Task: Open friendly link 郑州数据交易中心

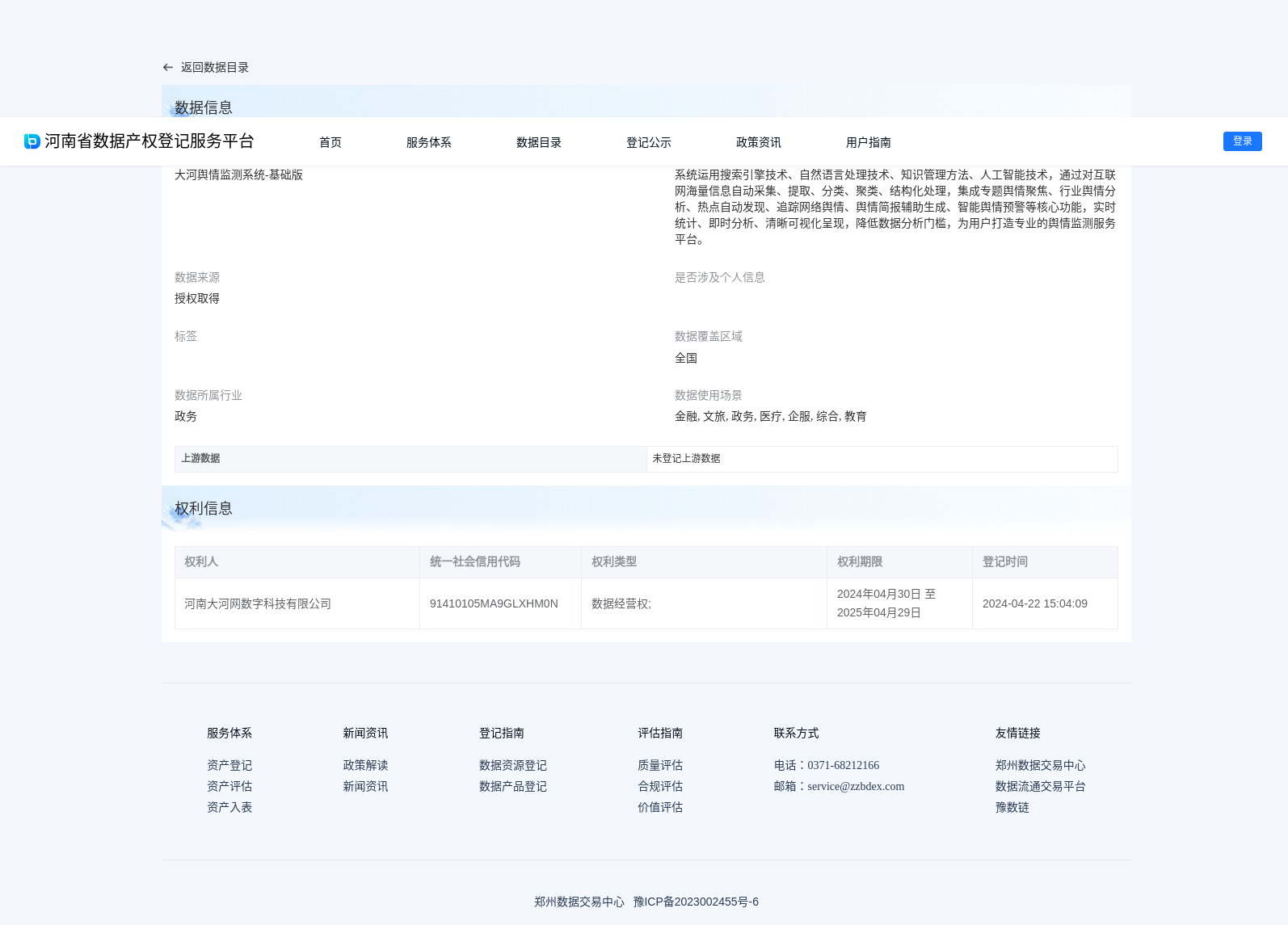Action: [x=1041, y=765]
